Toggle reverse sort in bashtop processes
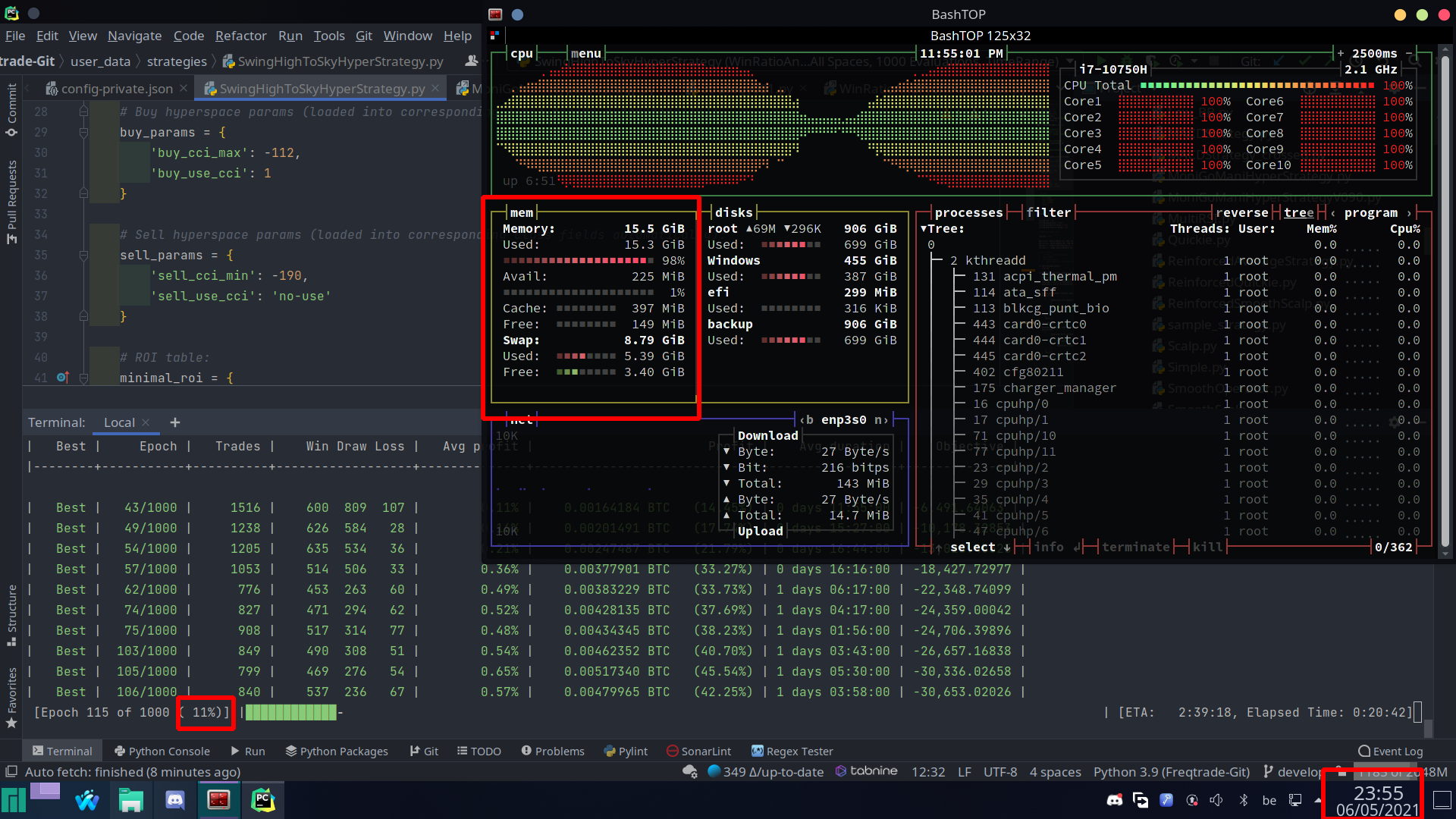1456x819 pixels. [1242, 212]
